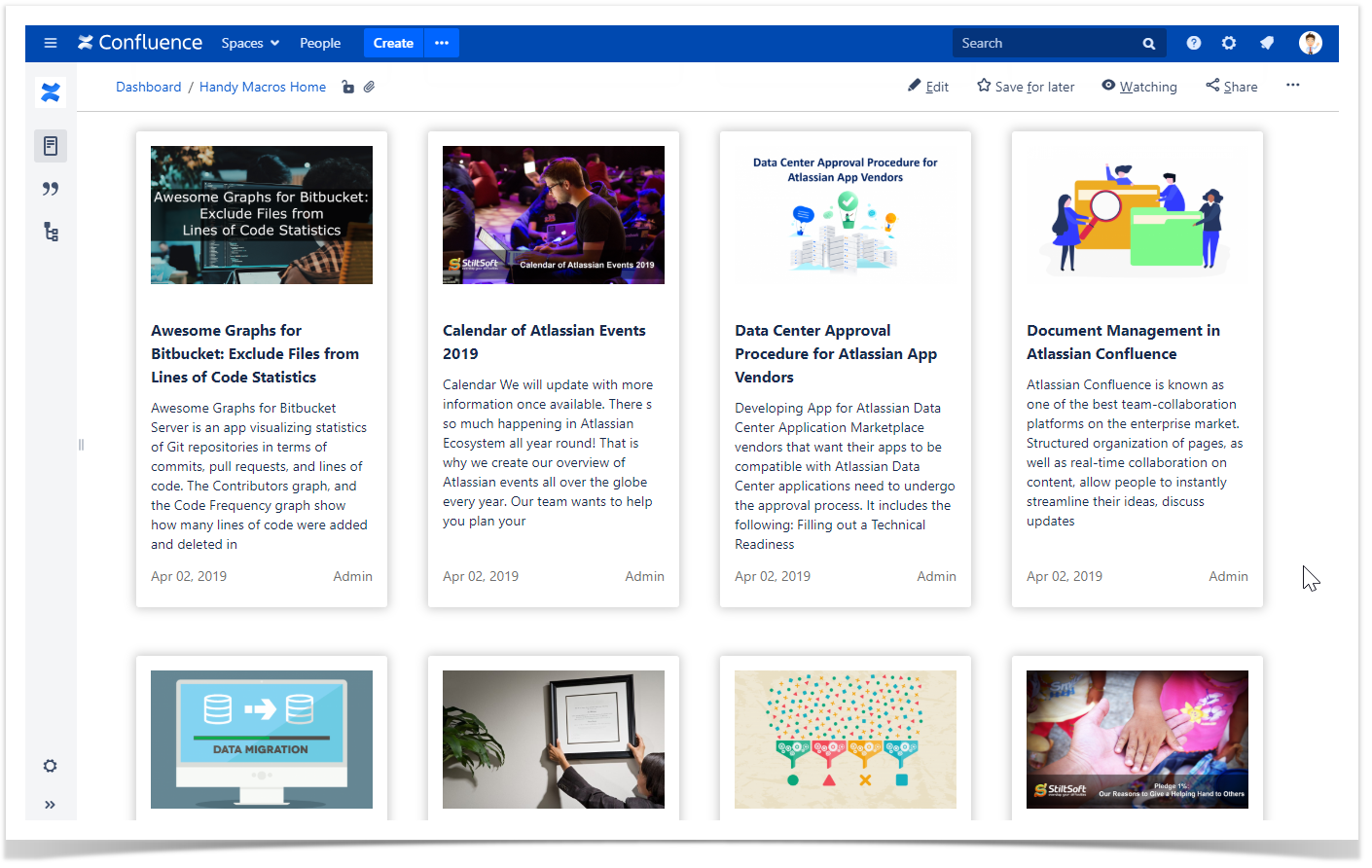The height and width of the screenshot is (868, 1372).
Task: Go to the People section
Action: (320, 43)
